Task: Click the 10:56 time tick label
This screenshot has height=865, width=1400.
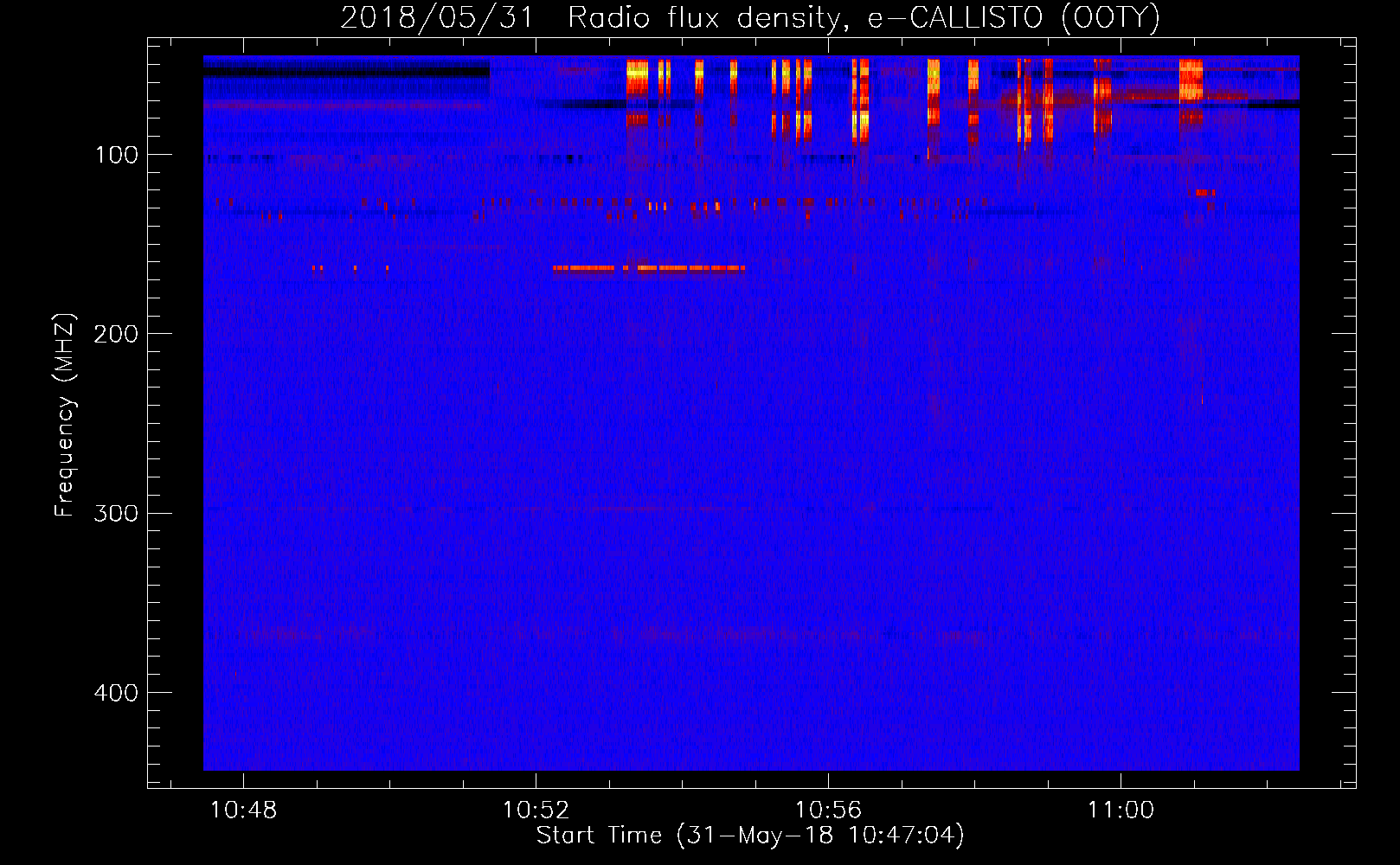Action: click(x=829, y=811)
